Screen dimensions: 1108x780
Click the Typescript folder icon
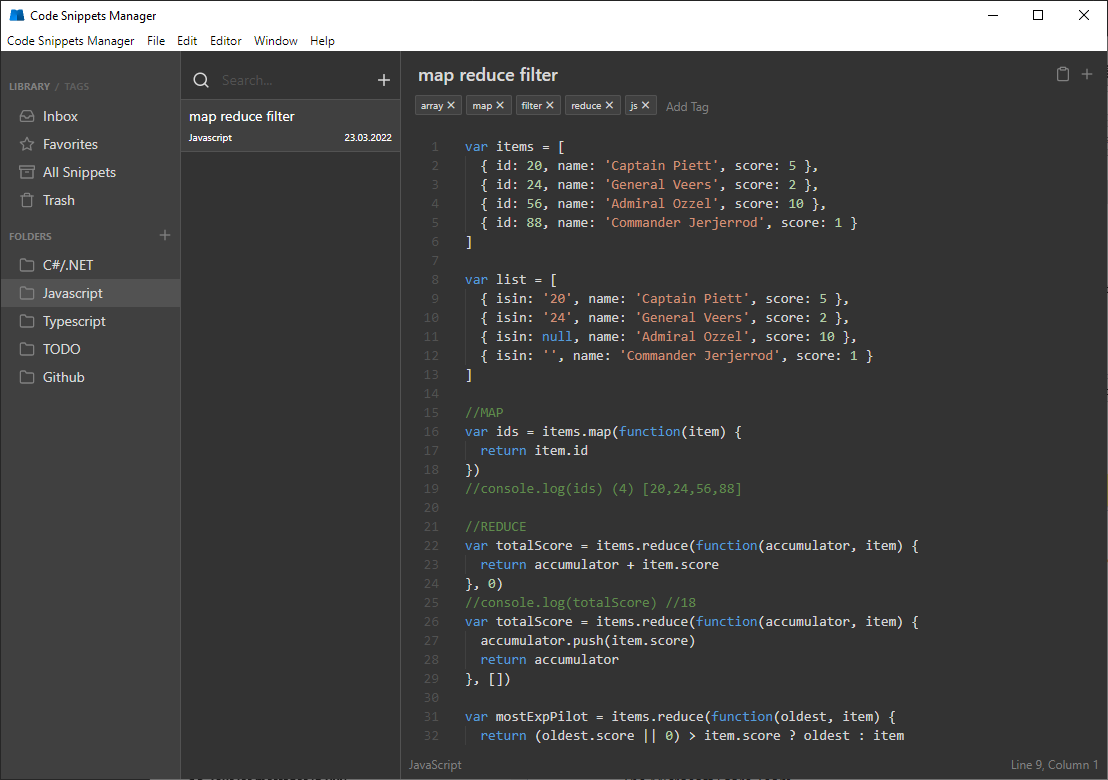pyautogui.click(x=27, y=321)
